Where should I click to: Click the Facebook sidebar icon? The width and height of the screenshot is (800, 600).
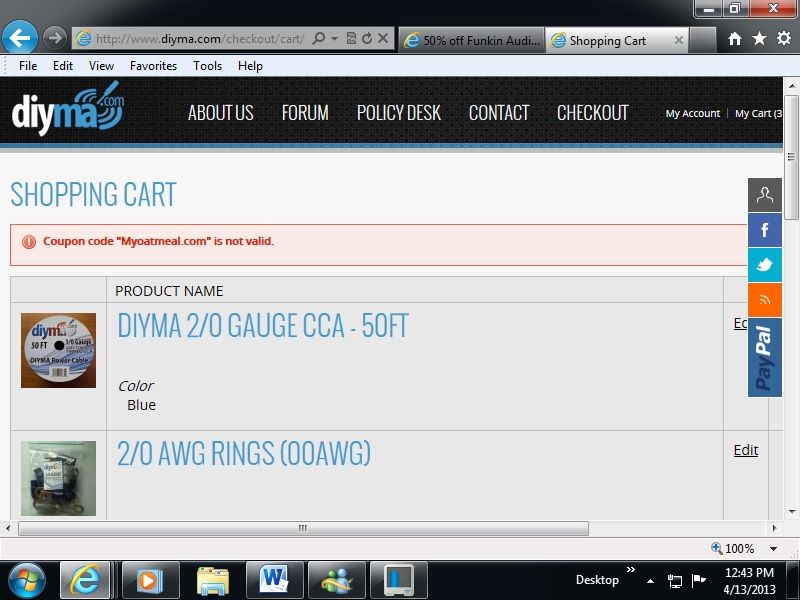765,231
